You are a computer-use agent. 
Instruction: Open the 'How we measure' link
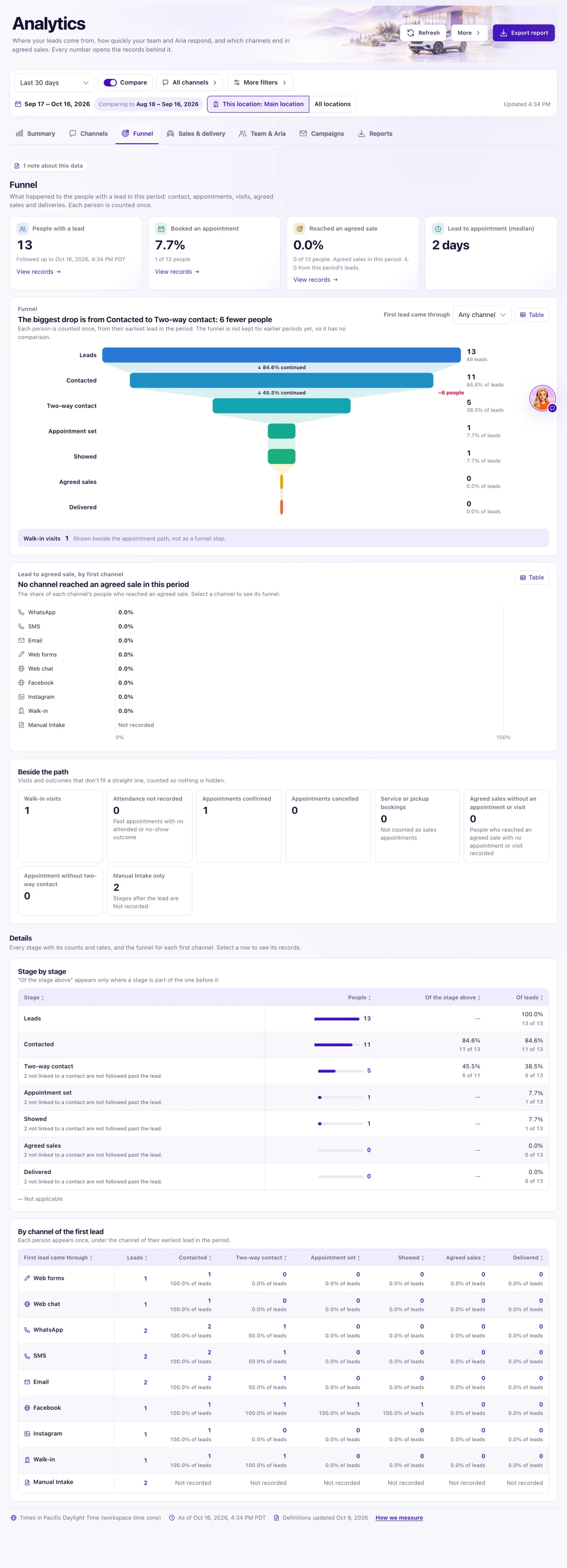tap(399, 1517)
